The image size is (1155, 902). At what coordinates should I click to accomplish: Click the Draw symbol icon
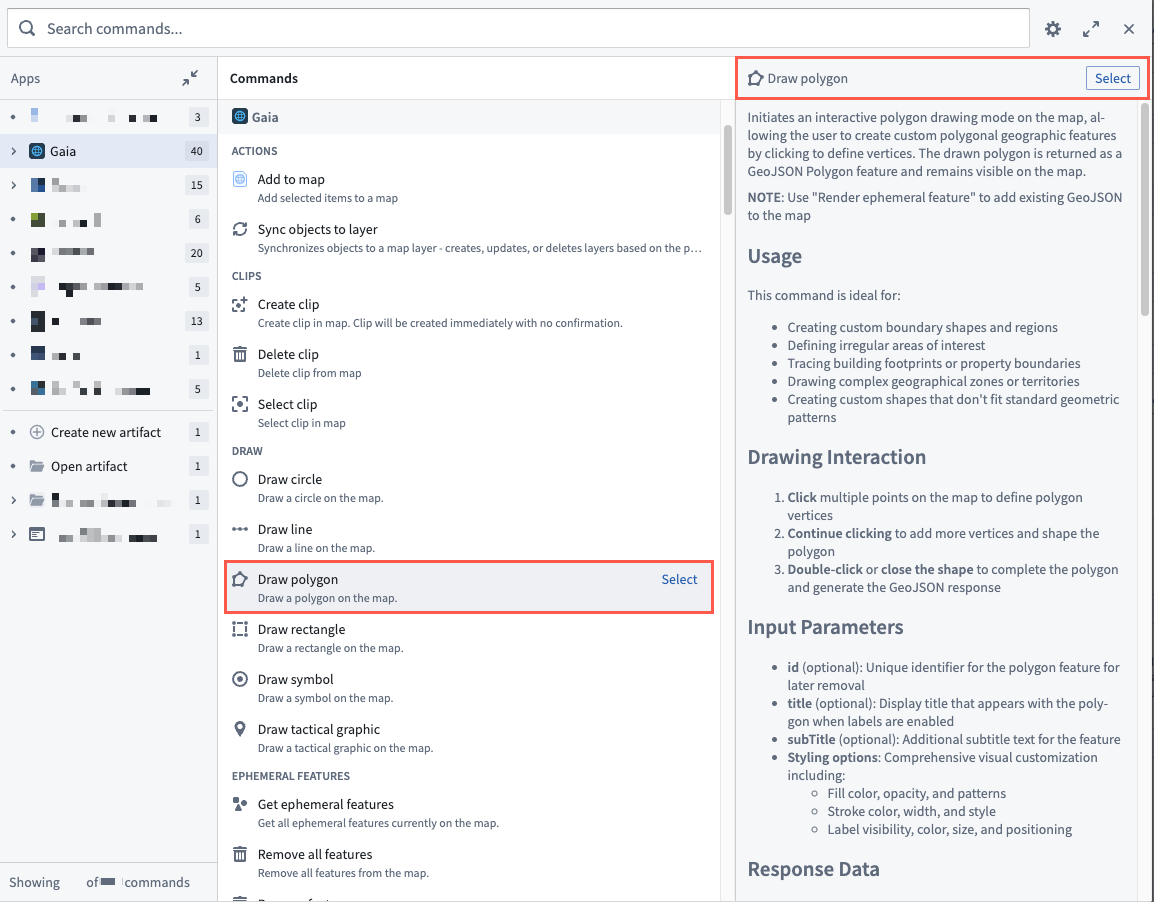coord(240,679)
